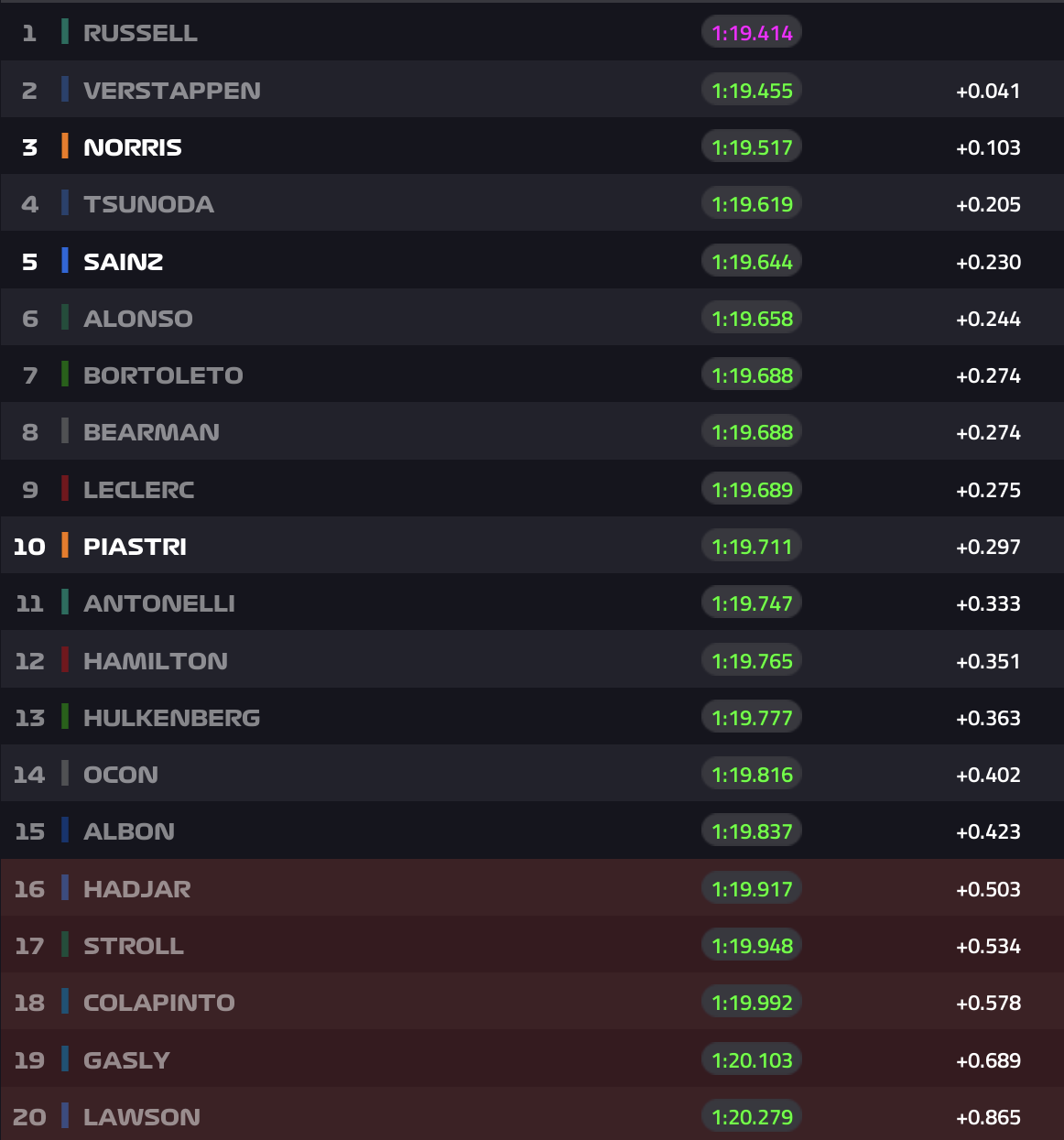This screenshot has width=1064, height=1140.
Task: Click the blue team color bar next to SAINZ
Action: point(65,261)
